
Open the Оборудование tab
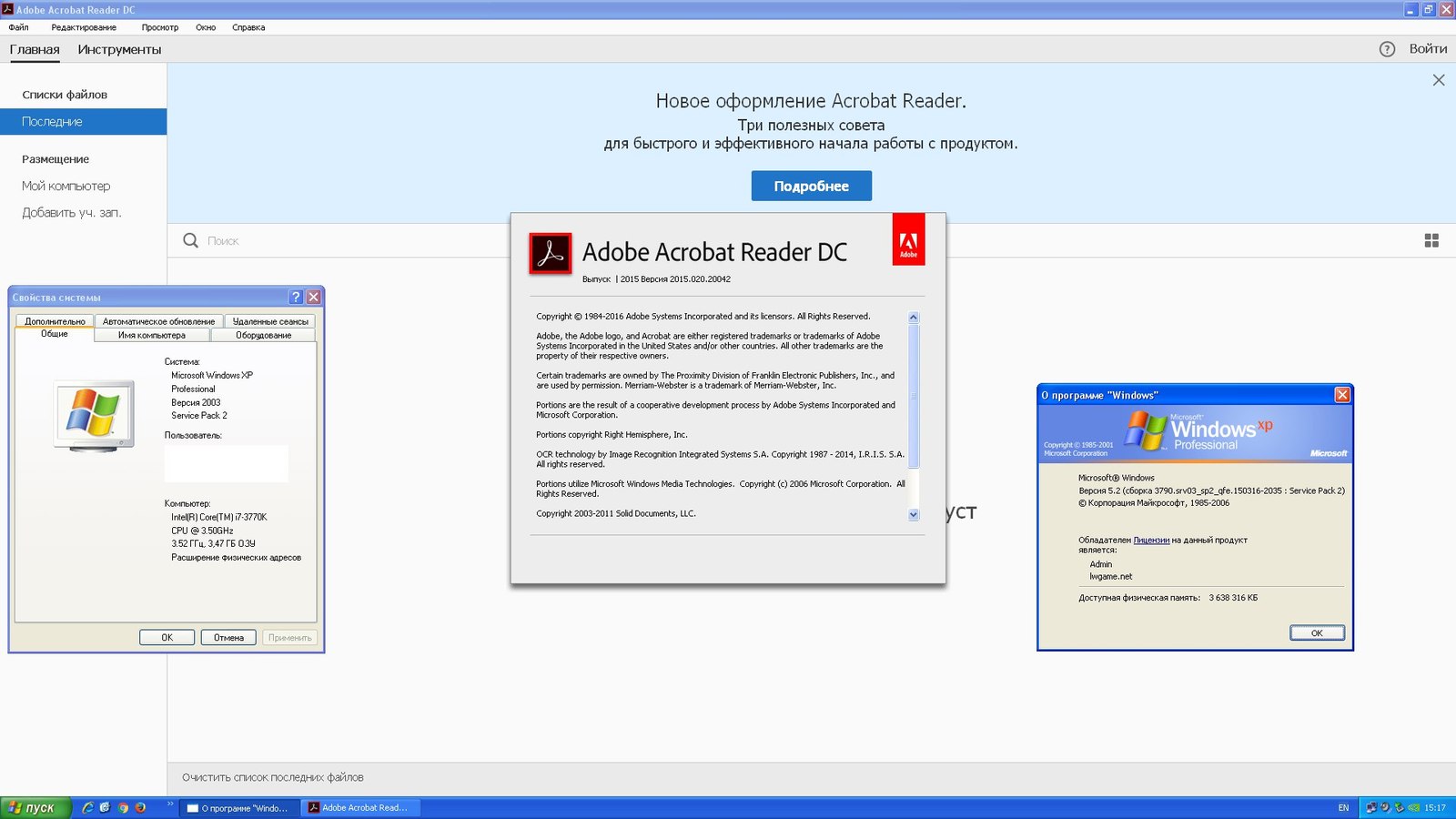[x=264, y=335]
